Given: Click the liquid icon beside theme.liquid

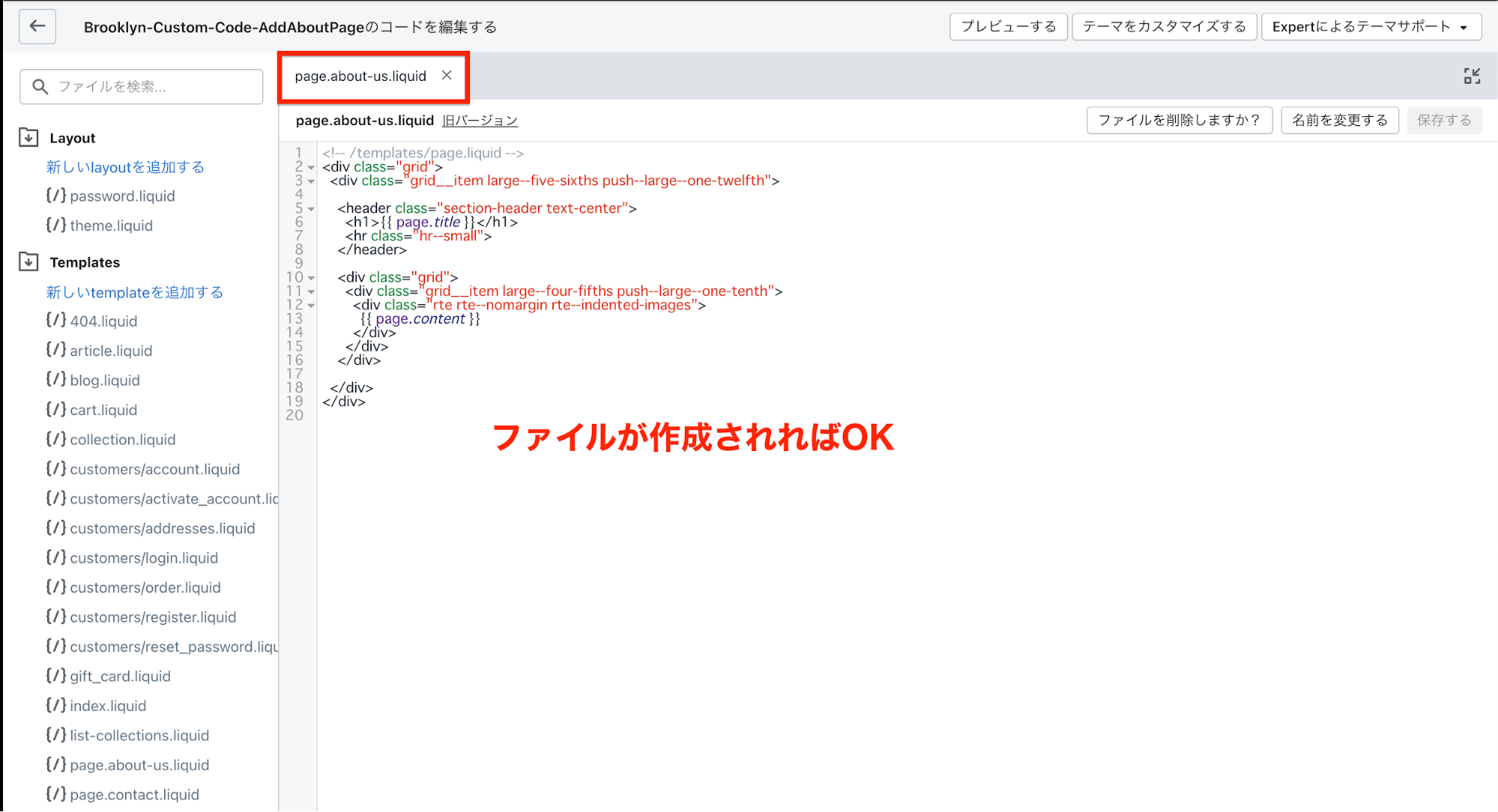Looking at the screenshot, I should pos(56,225).
